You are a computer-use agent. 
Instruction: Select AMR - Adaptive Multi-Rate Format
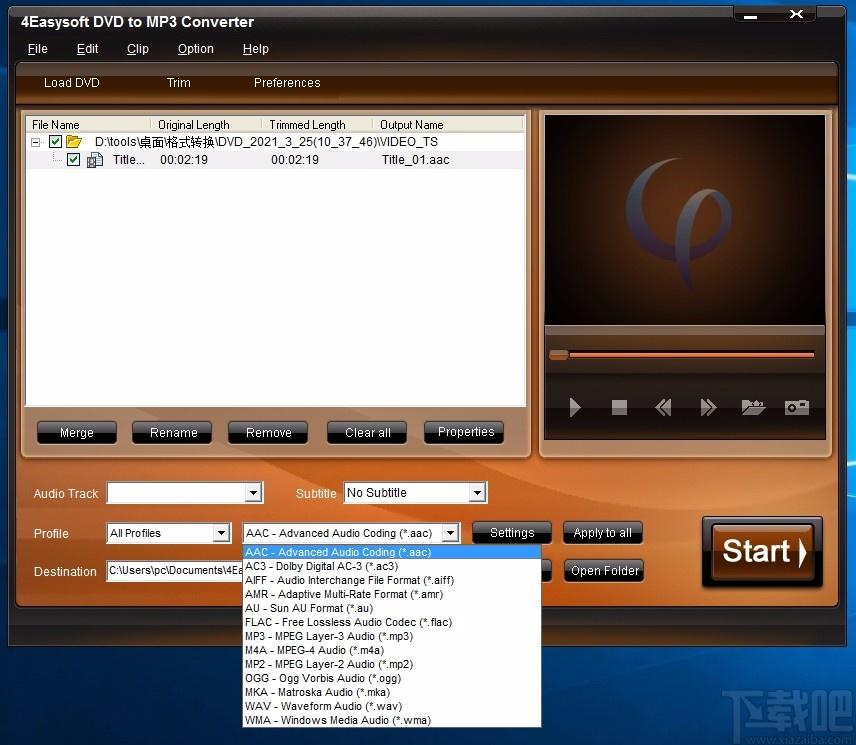click(392, 594)
